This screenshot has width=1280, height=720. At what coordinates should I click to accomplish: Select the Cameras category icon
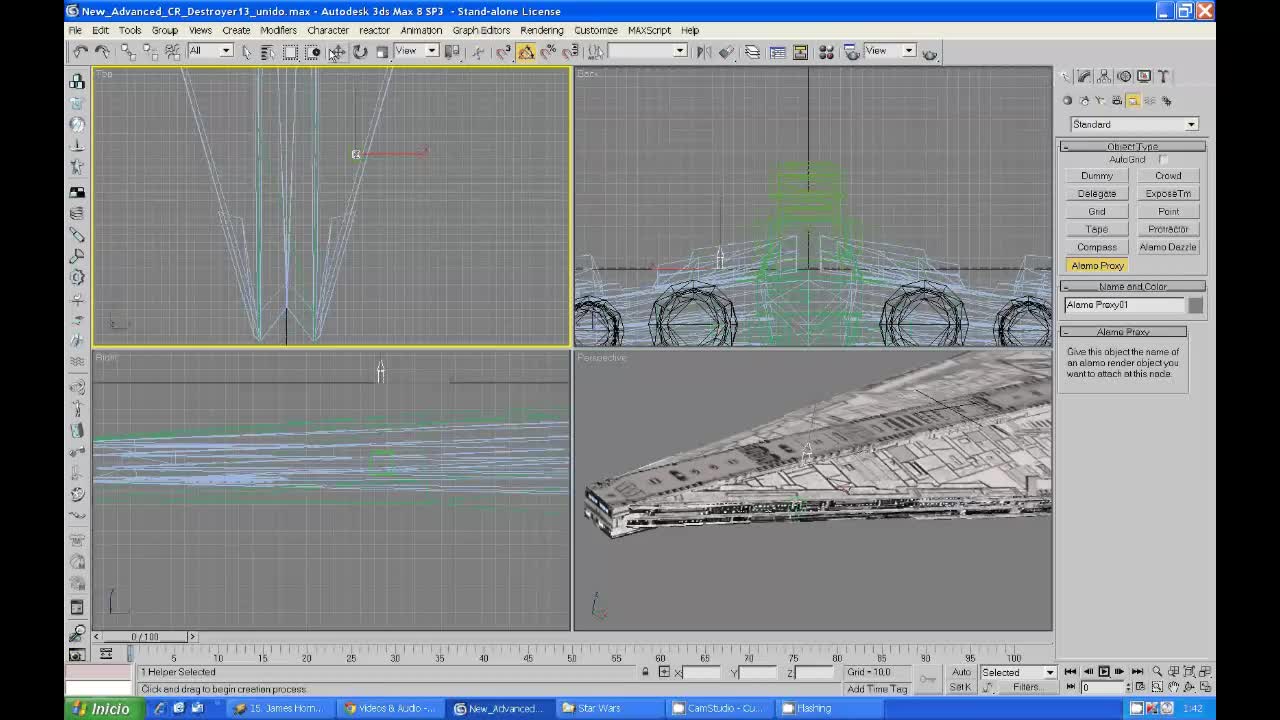(x=1116, y=100)
